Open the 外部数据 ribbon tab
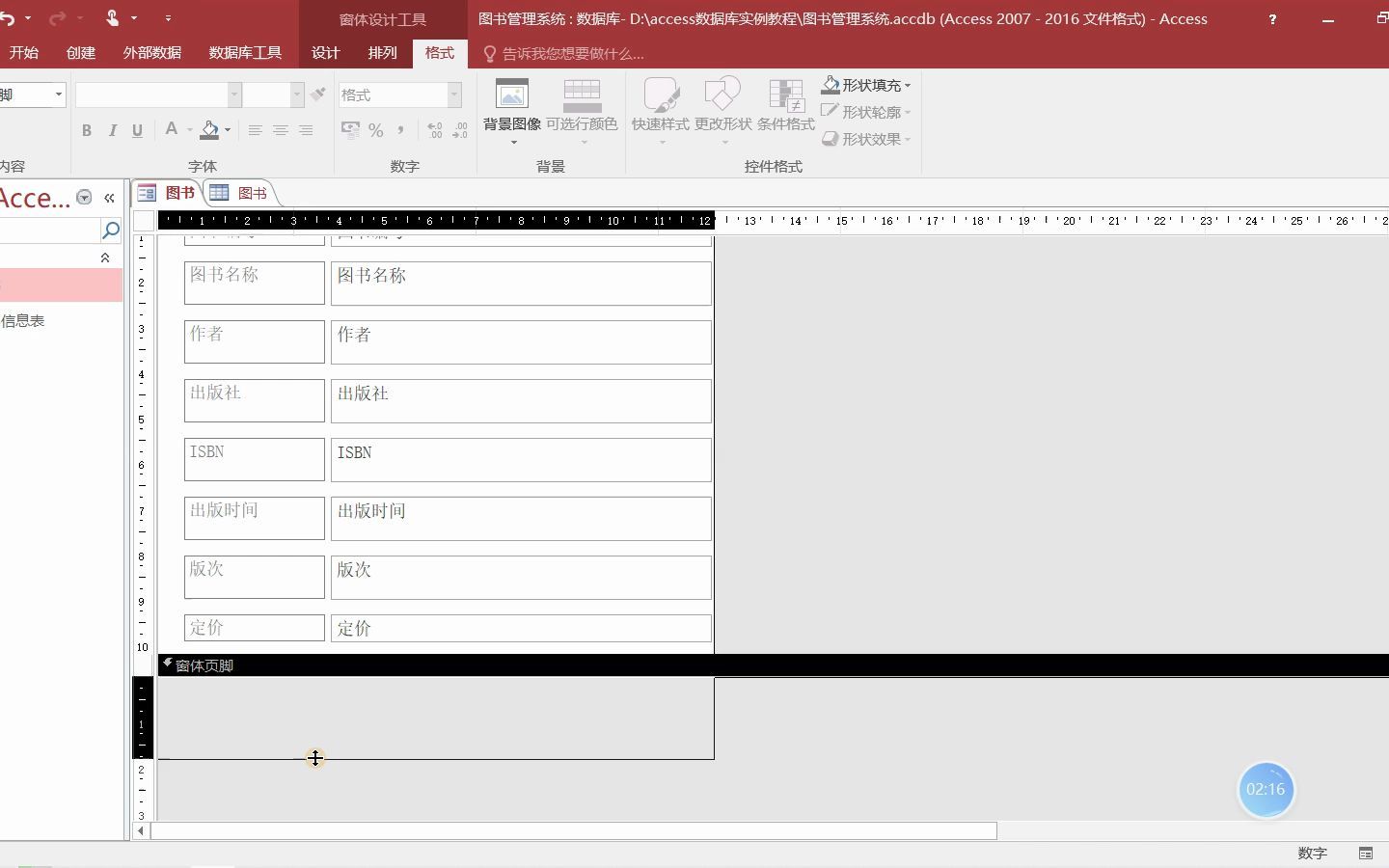The height and width of the screenshot is (868, 1389). click(x=152, y=53)
